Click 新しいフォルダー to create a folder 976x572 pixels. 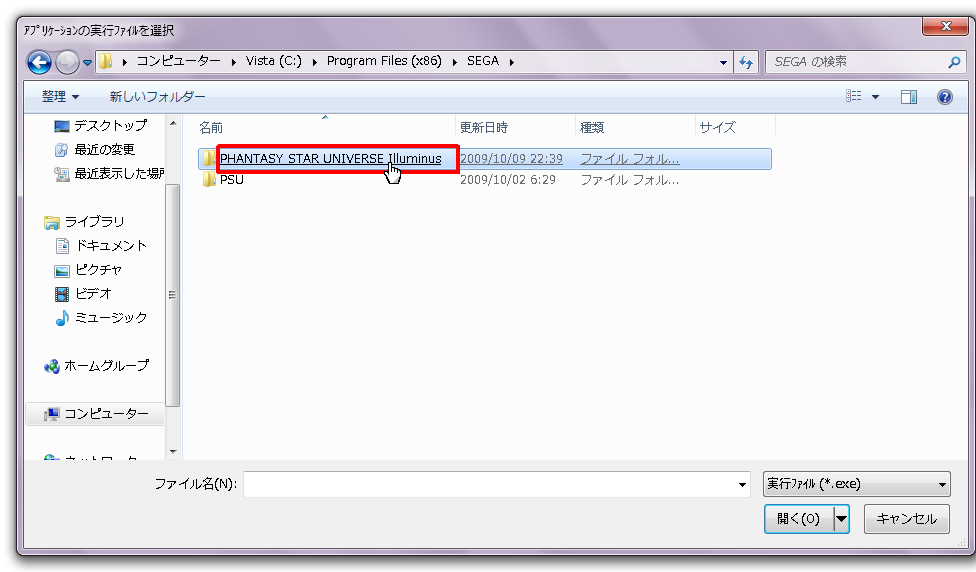157,96
